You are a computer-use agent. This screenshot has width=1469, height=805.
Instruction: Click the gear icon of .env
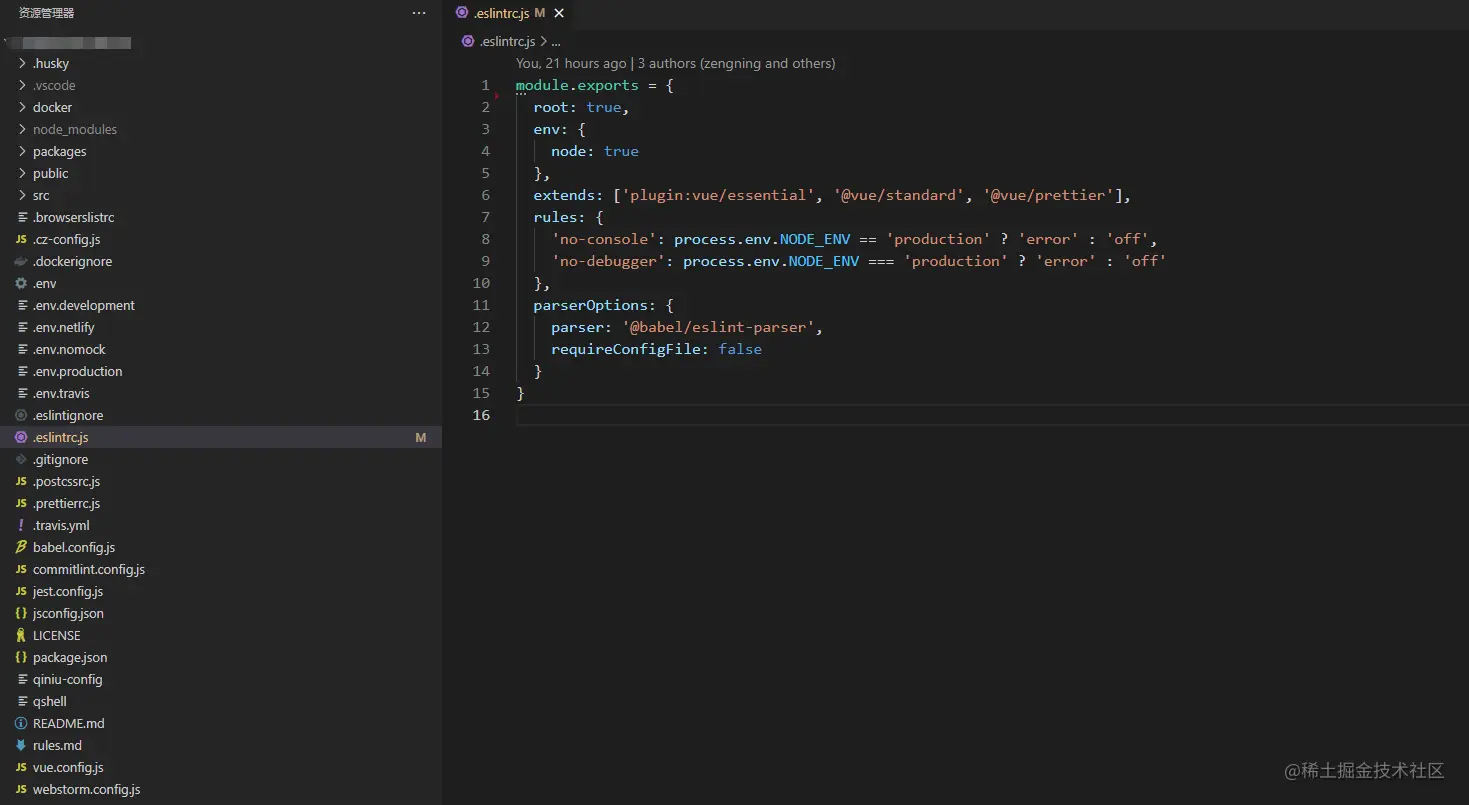(x=22, y=283)
